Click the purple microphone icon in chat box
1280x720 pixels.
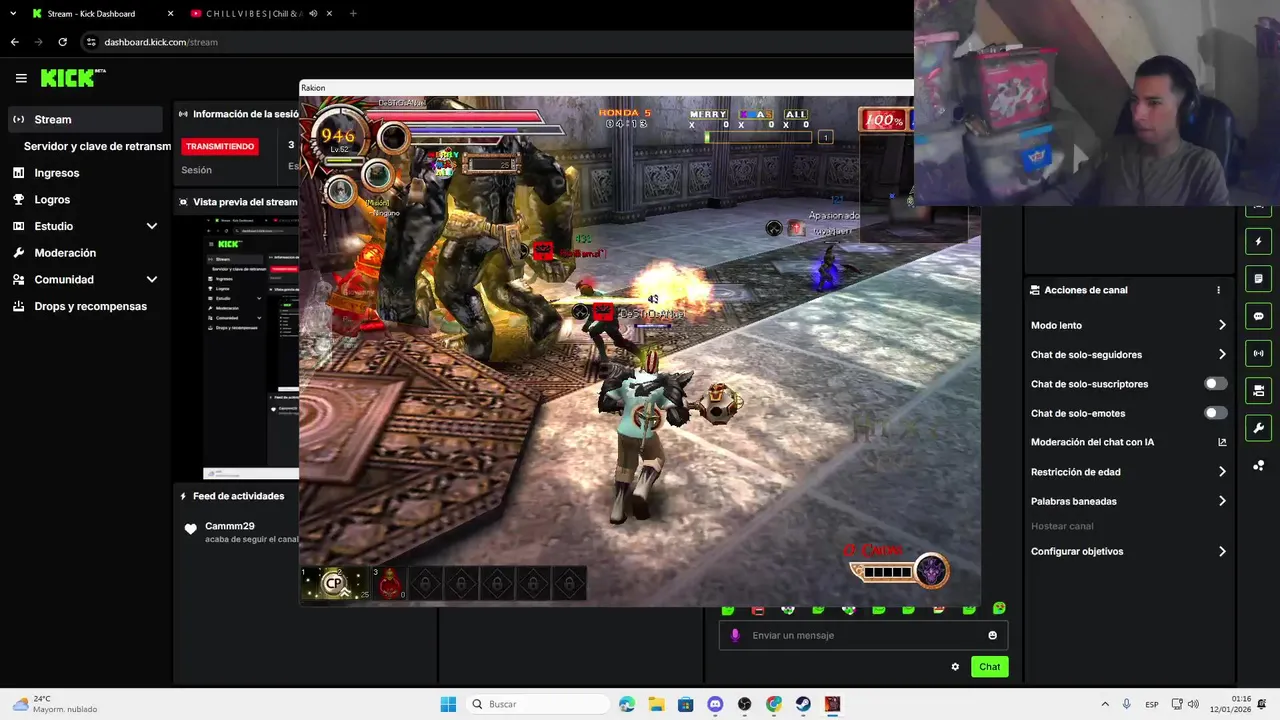735,635
